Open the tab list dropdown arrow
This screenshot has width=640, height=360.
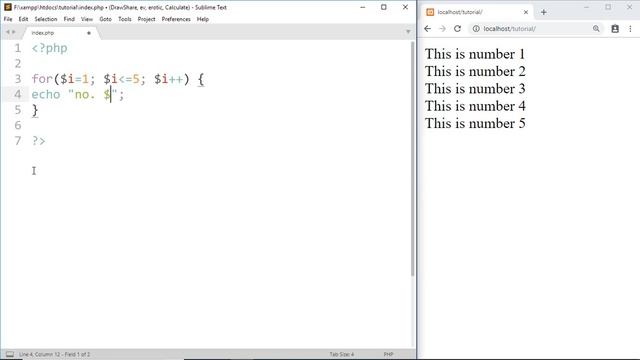pyautogui.click(x=408, y=32)
